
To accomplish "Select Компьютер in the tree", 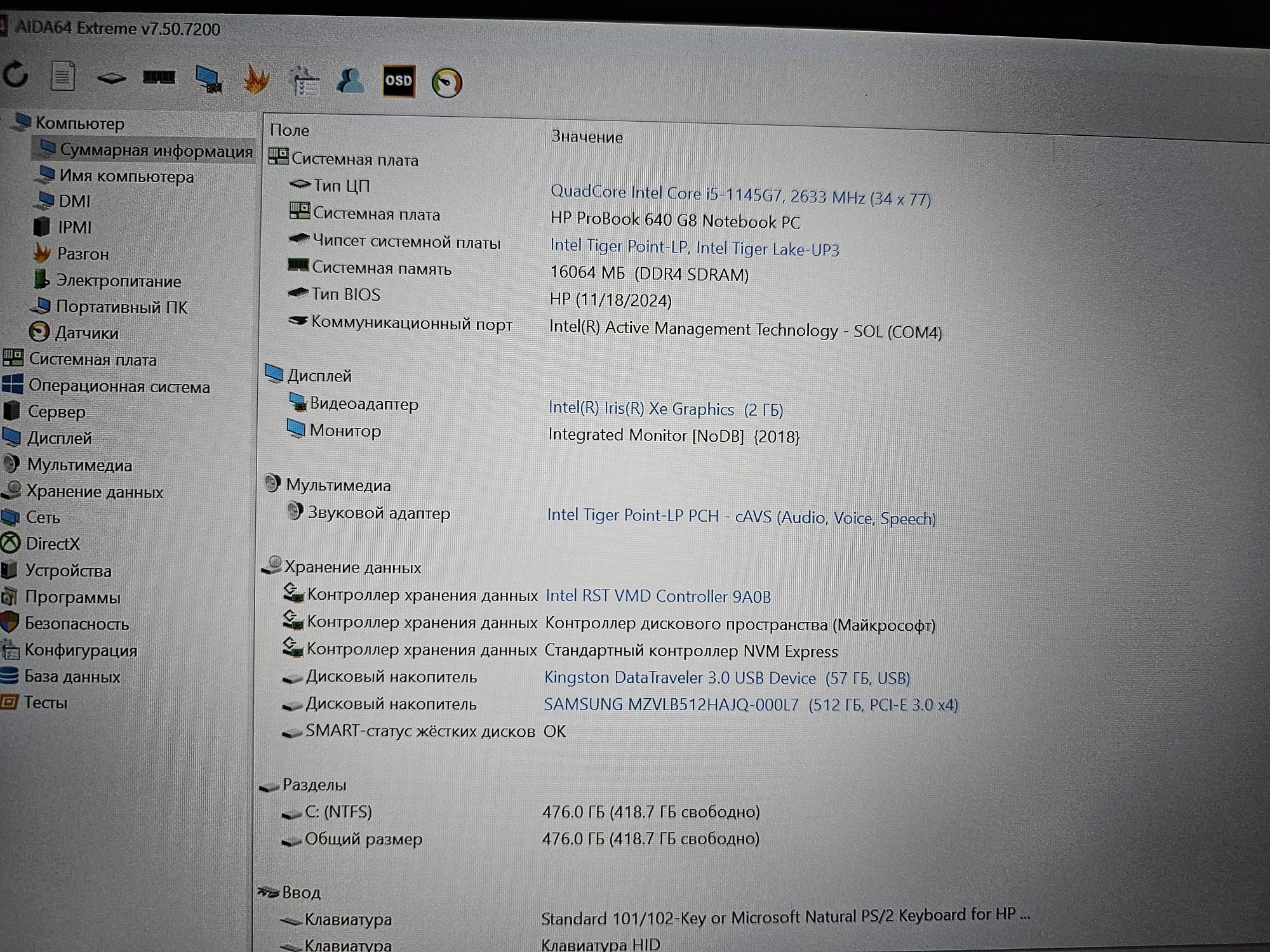I will (79, 123).
